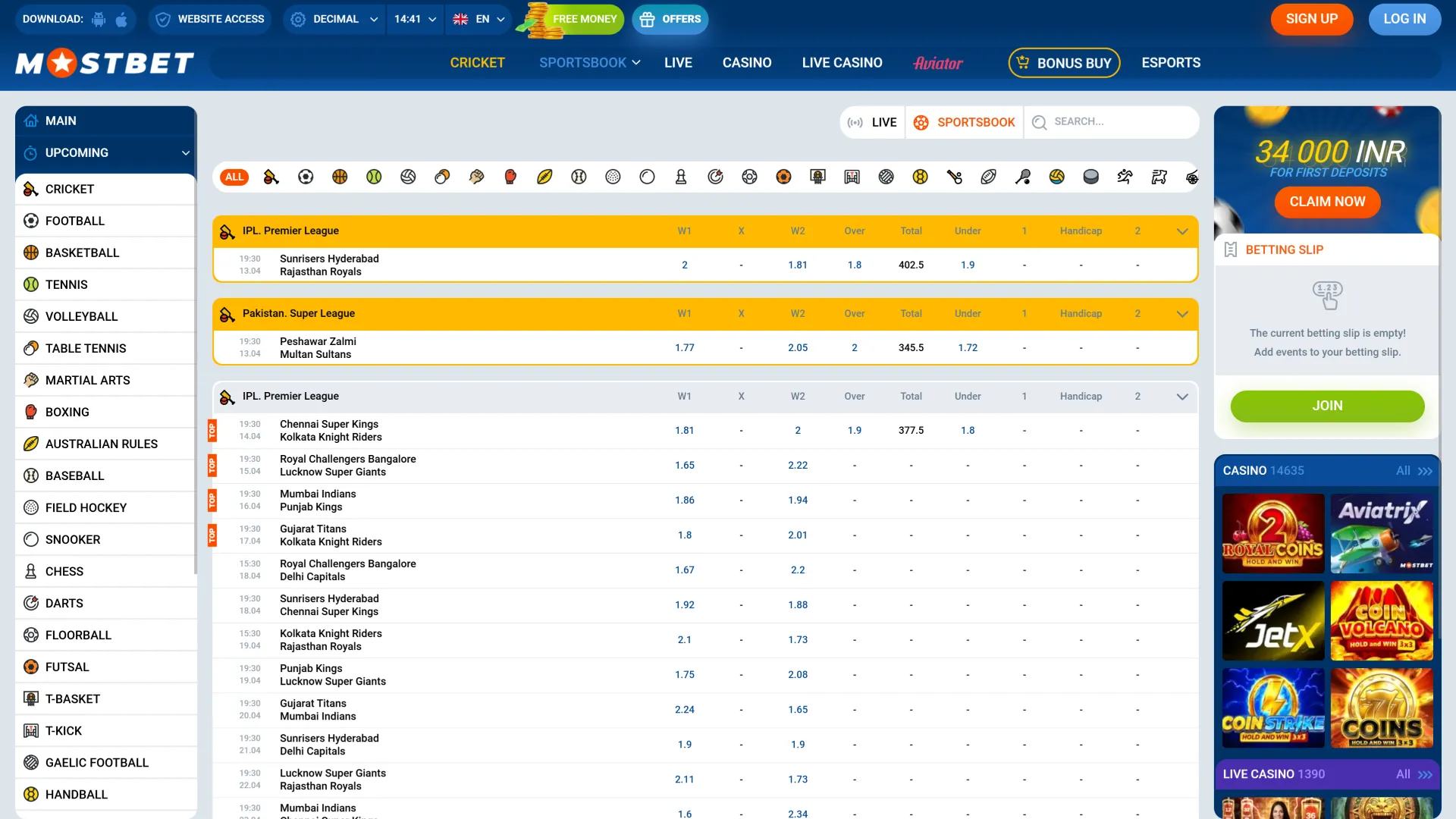Open the BONUS BUY button
The width and height of the screenshot is (1456, 819).
tap(1064, 63)
